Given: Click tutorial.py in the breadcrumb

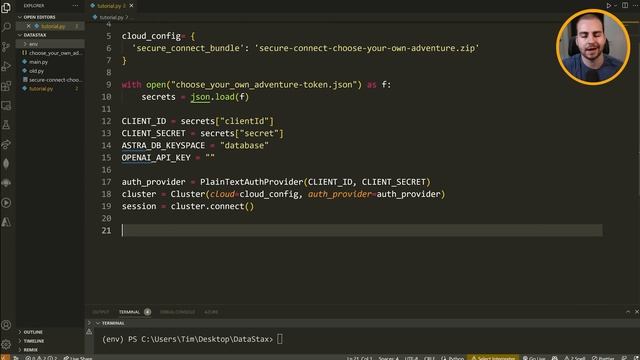Looking at the screenshot, I should pyautogui.click(x=111, y=18).
